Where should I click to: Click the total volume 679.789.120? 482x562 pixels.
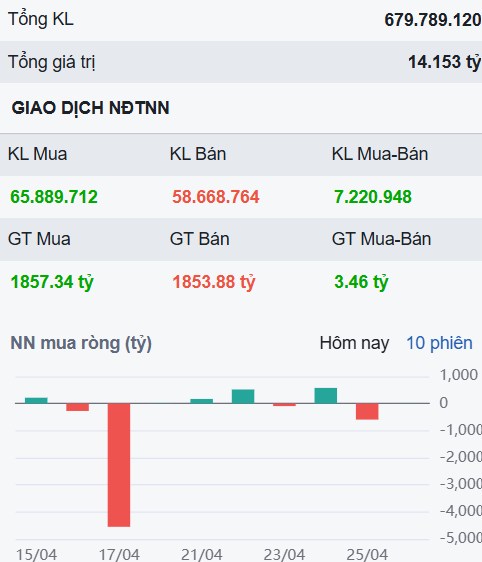433,20
